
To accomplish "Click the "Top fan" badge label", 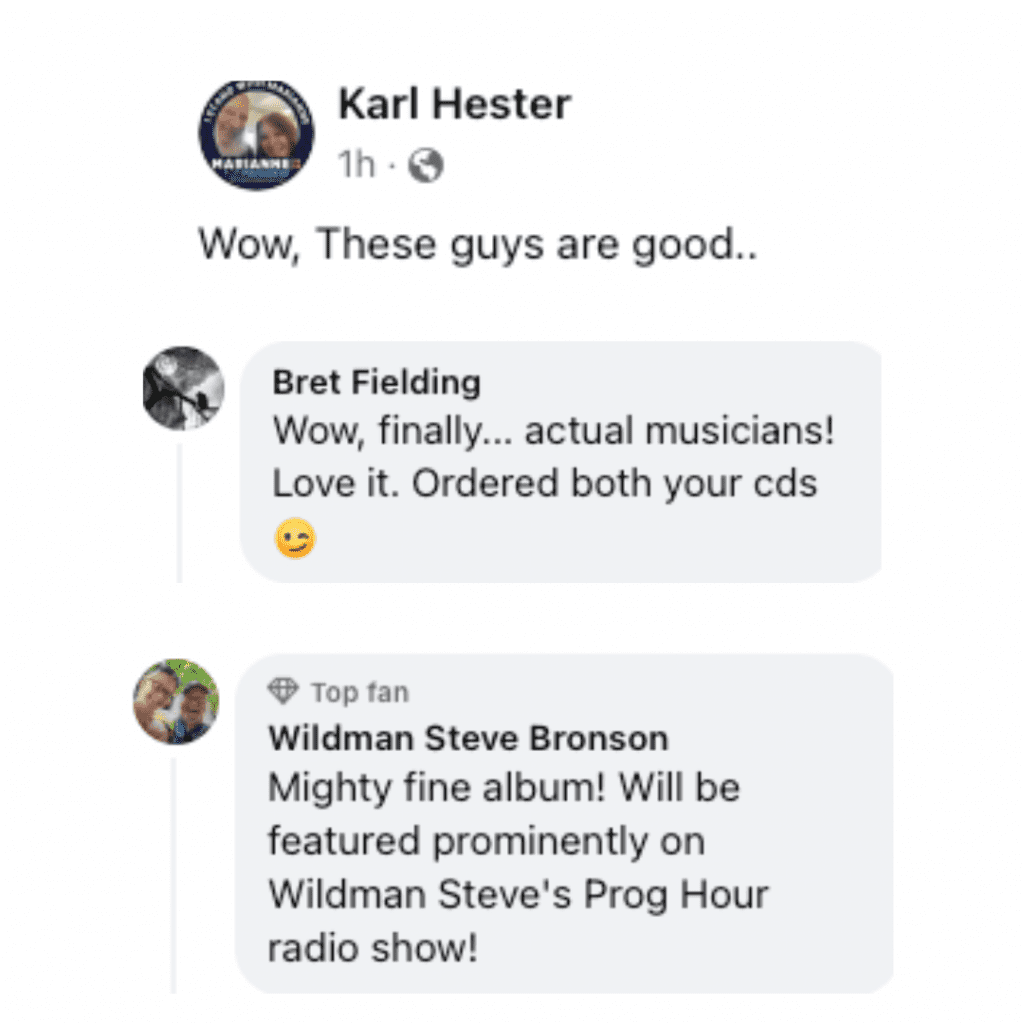I will pyautogui.click(x=360, y=692).
